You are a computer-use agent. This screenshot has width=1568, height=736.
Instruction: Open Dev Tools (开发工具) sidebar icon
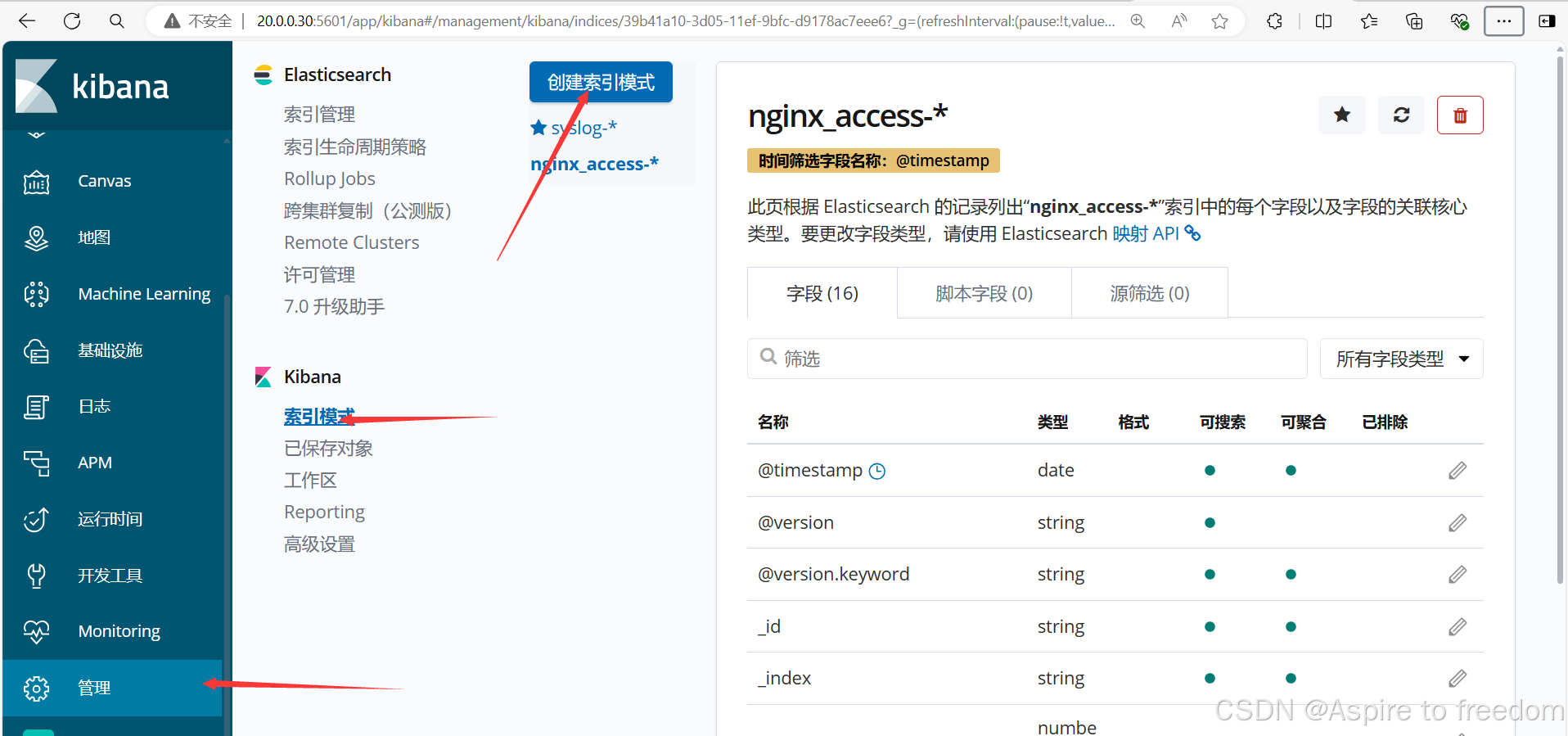point(36,576)
